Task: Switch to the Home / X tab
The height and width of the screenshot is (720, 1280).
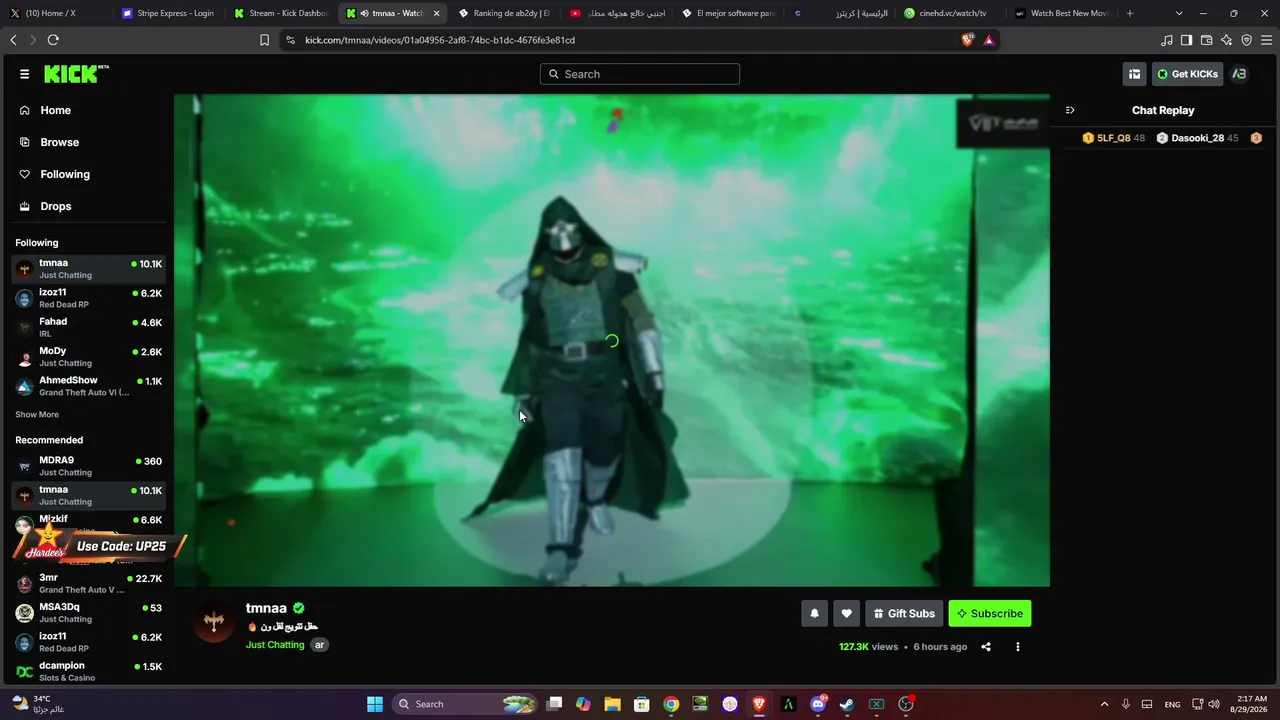Action: (x=56, y=13)
